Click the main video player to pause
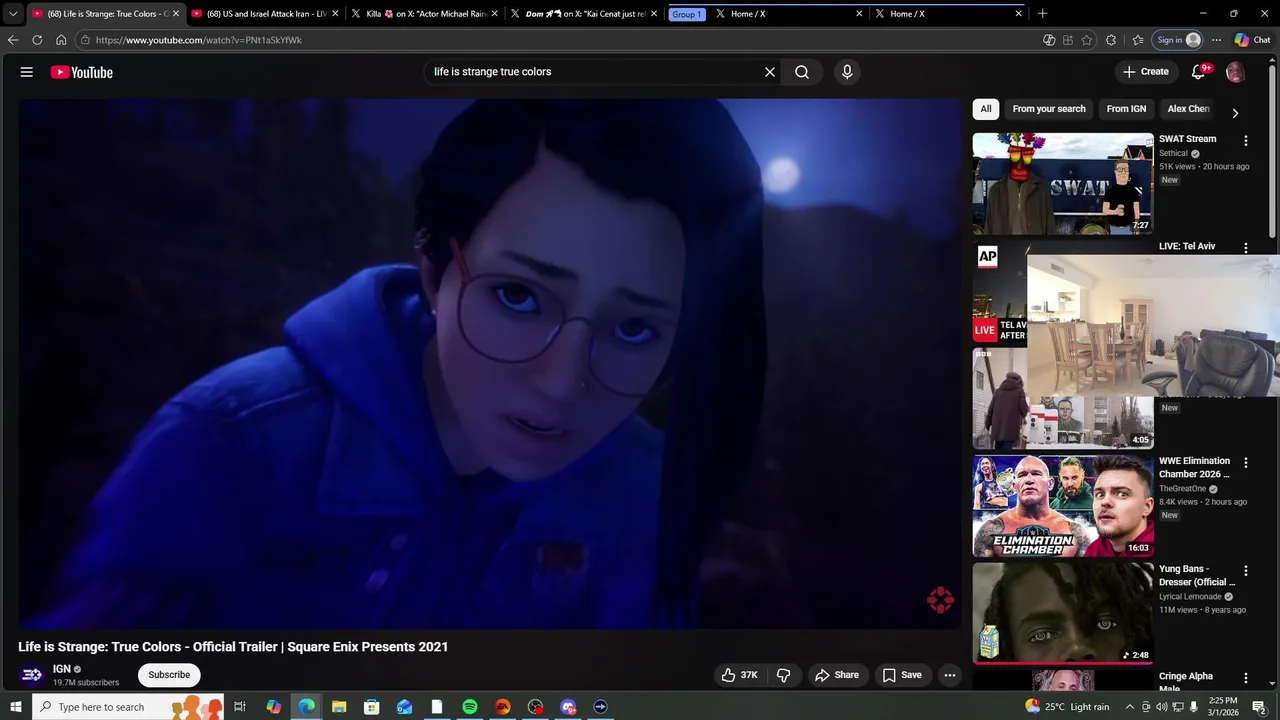 (x=490, y=364)
